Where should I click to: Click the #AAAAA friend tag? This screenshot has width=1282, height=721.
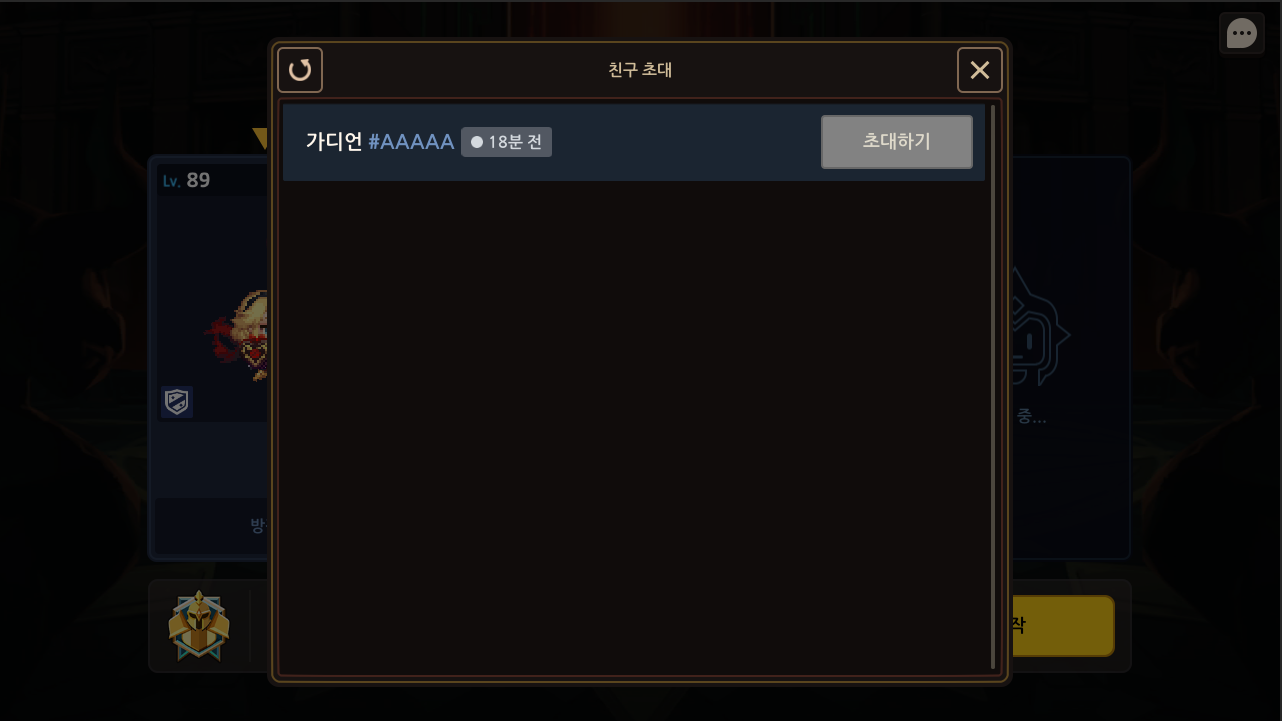pyautogui.click(x=411, y=142)
